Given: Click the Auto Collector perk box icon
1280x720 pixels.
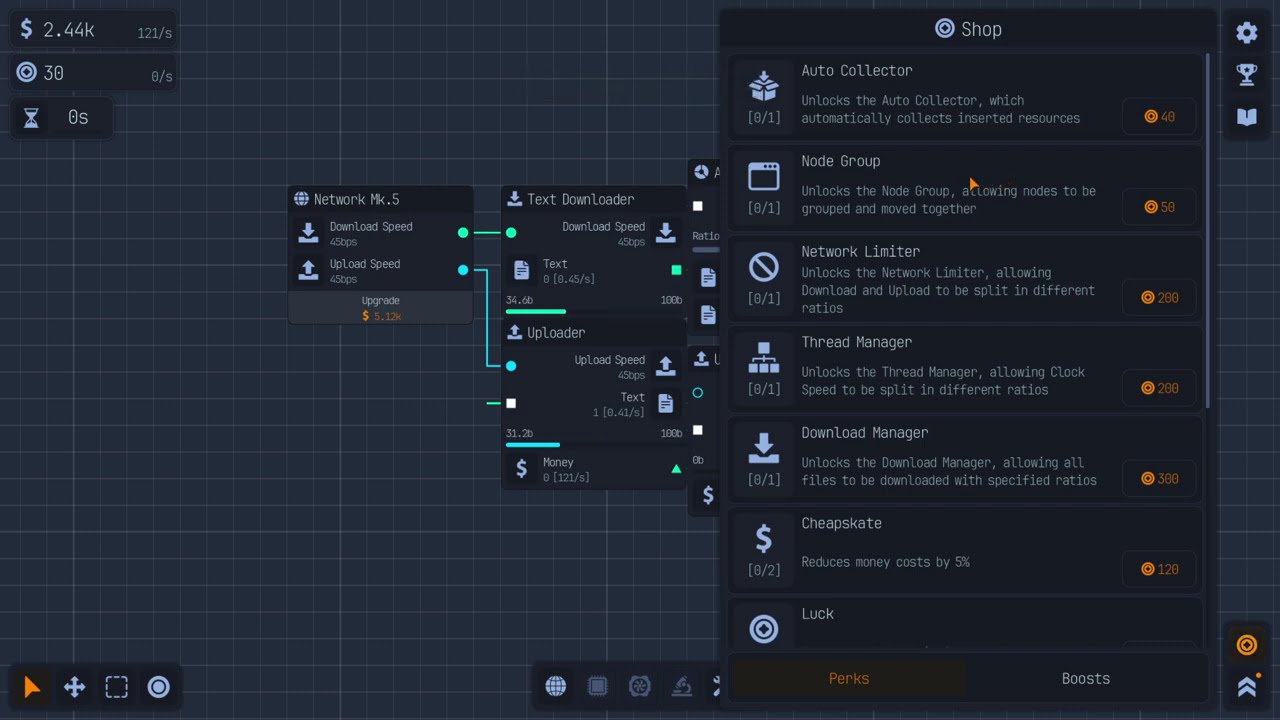Looking at the screenshot, I should [x=764, y=86].
